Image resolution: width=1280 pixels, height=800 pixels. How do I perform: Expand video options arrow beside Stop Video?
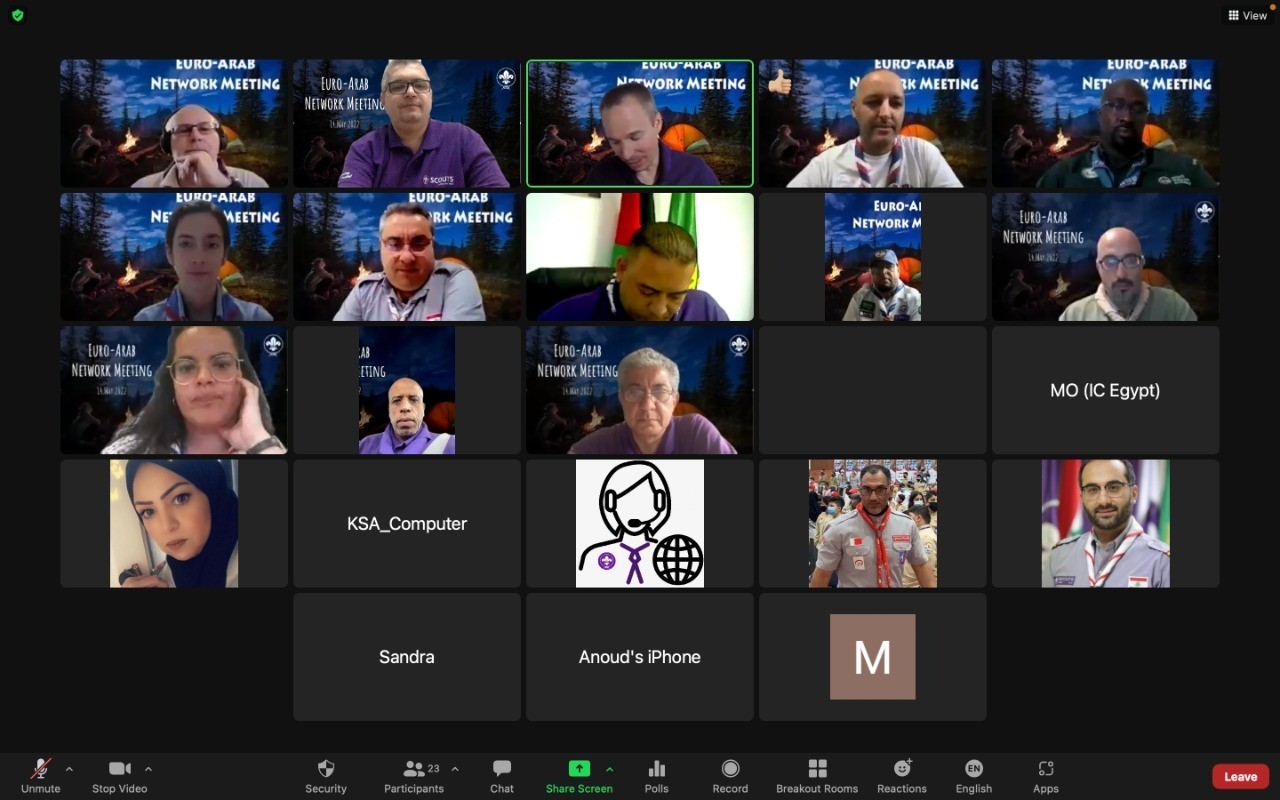148,769
